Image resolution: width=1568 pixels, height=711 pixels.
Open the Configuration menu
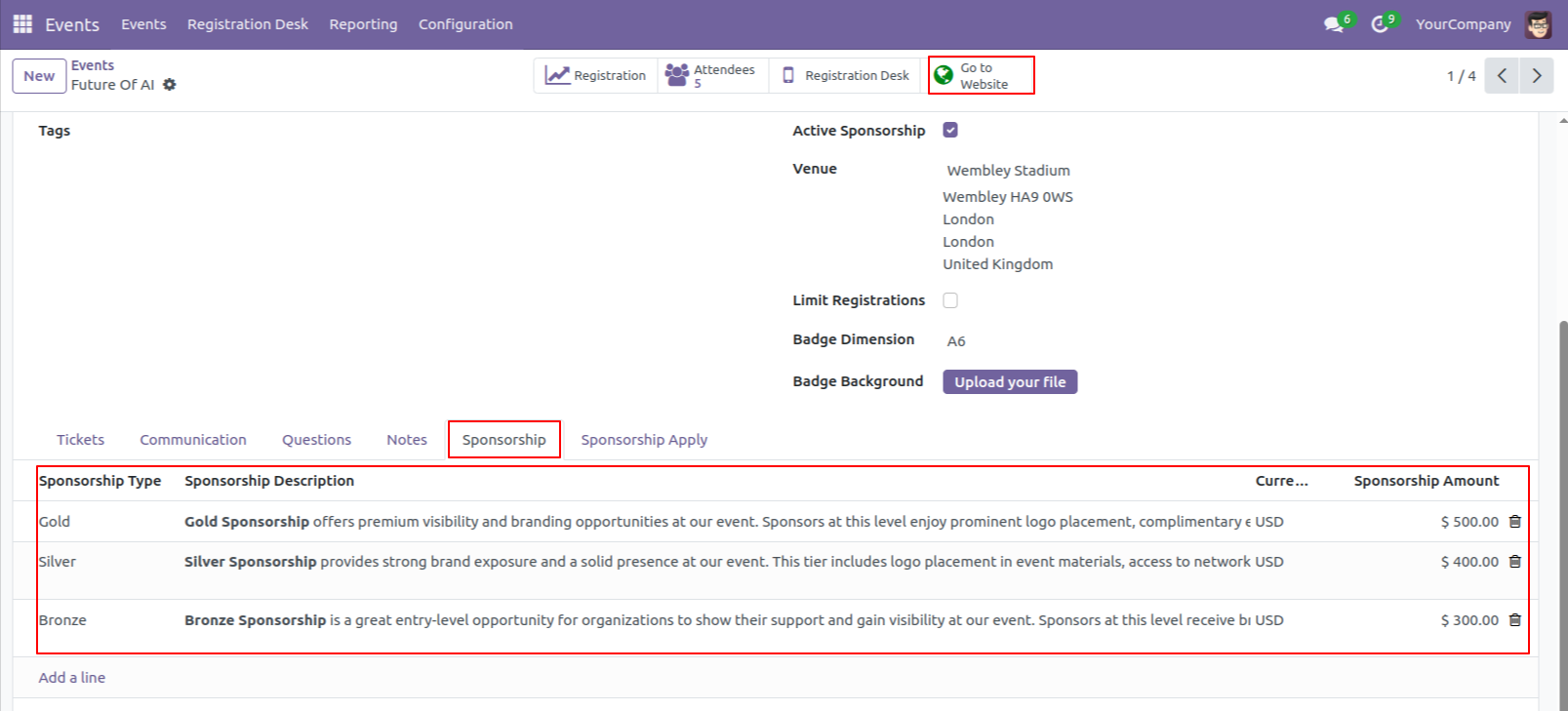[465, 24]
